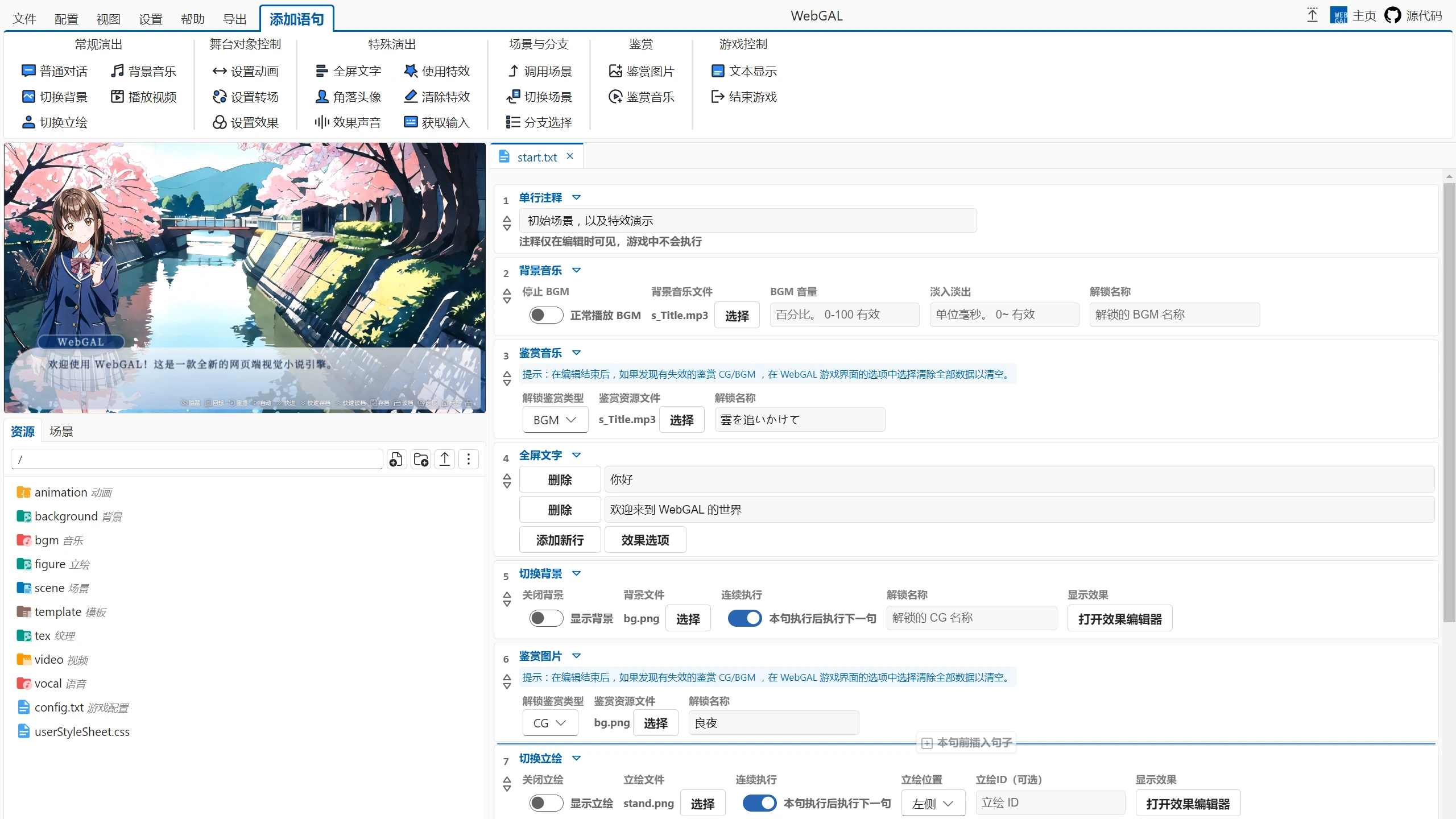Click the BGM 音量 input field
Image resolution: width=1456 pixels, height=819 pixels.
(x=844, y=315)
